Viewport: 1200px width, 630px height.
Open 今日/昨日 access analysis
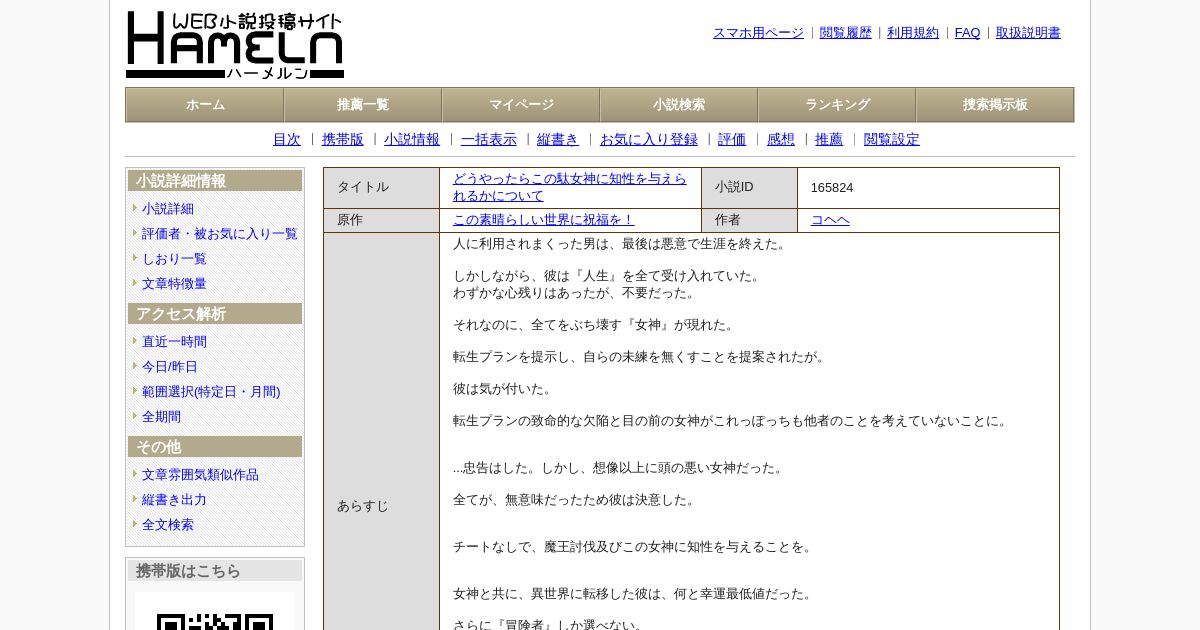click(170, 367)
